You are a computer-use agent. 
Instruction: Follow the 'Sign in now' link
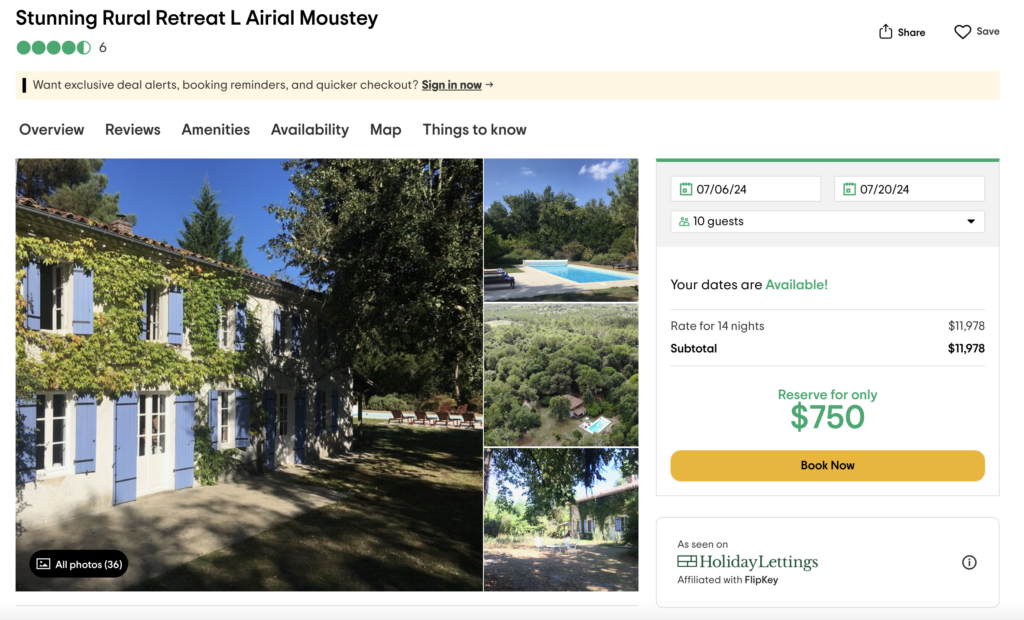click(x=450, y=85)
